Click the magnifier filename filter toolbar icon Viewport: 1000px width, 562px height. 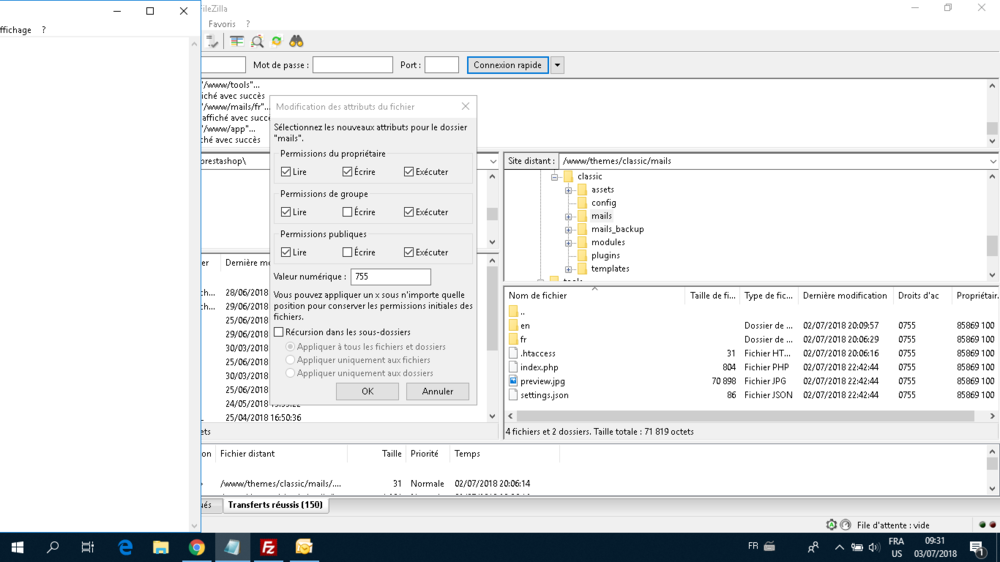tap(257, 41)
